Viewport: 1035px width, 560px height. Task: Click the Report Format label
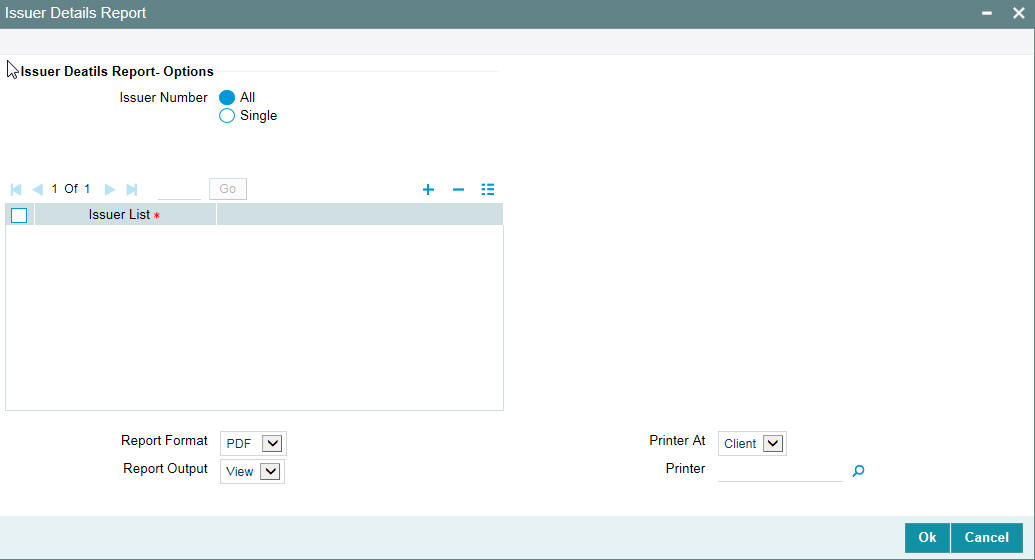click(x=164, y=440)
